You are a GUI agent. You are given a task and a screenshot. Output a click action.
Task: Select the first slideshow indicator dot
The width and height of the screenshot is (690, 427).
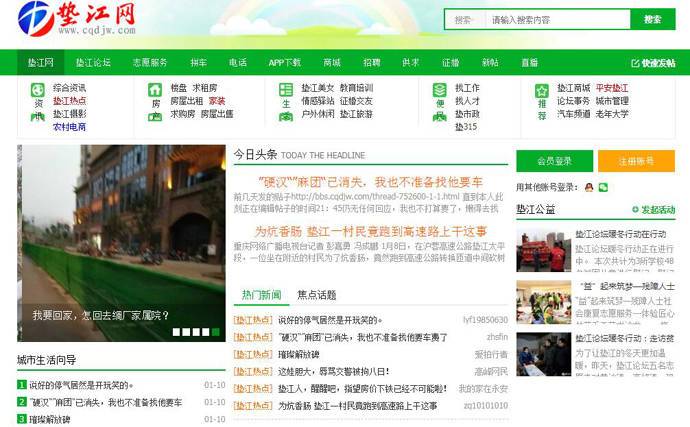pyautogui.click(x=177, y=331)
